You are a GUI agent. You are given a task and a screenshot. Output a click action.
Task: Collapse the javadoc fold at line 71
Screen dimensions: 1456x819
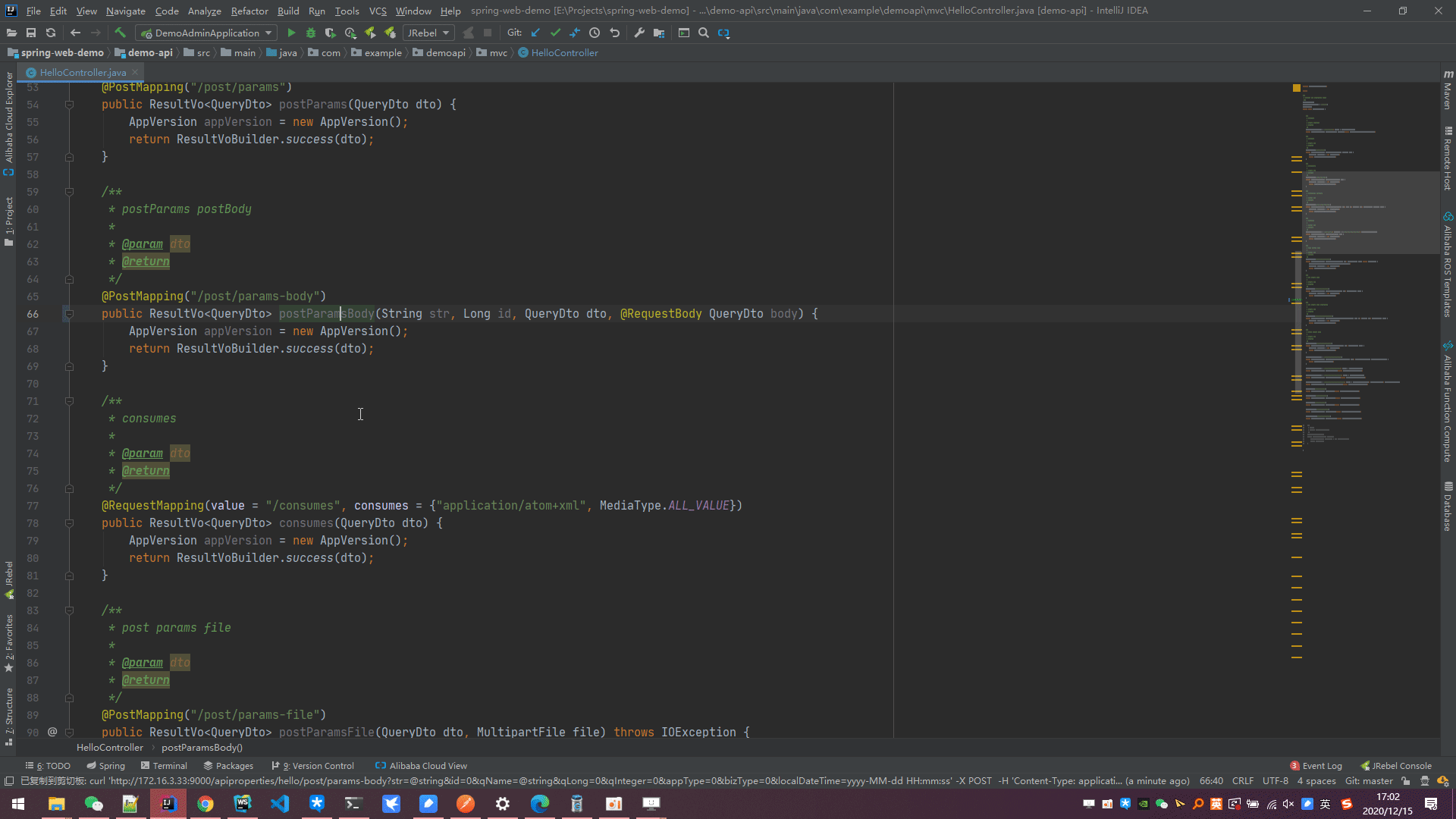(69, 401)
